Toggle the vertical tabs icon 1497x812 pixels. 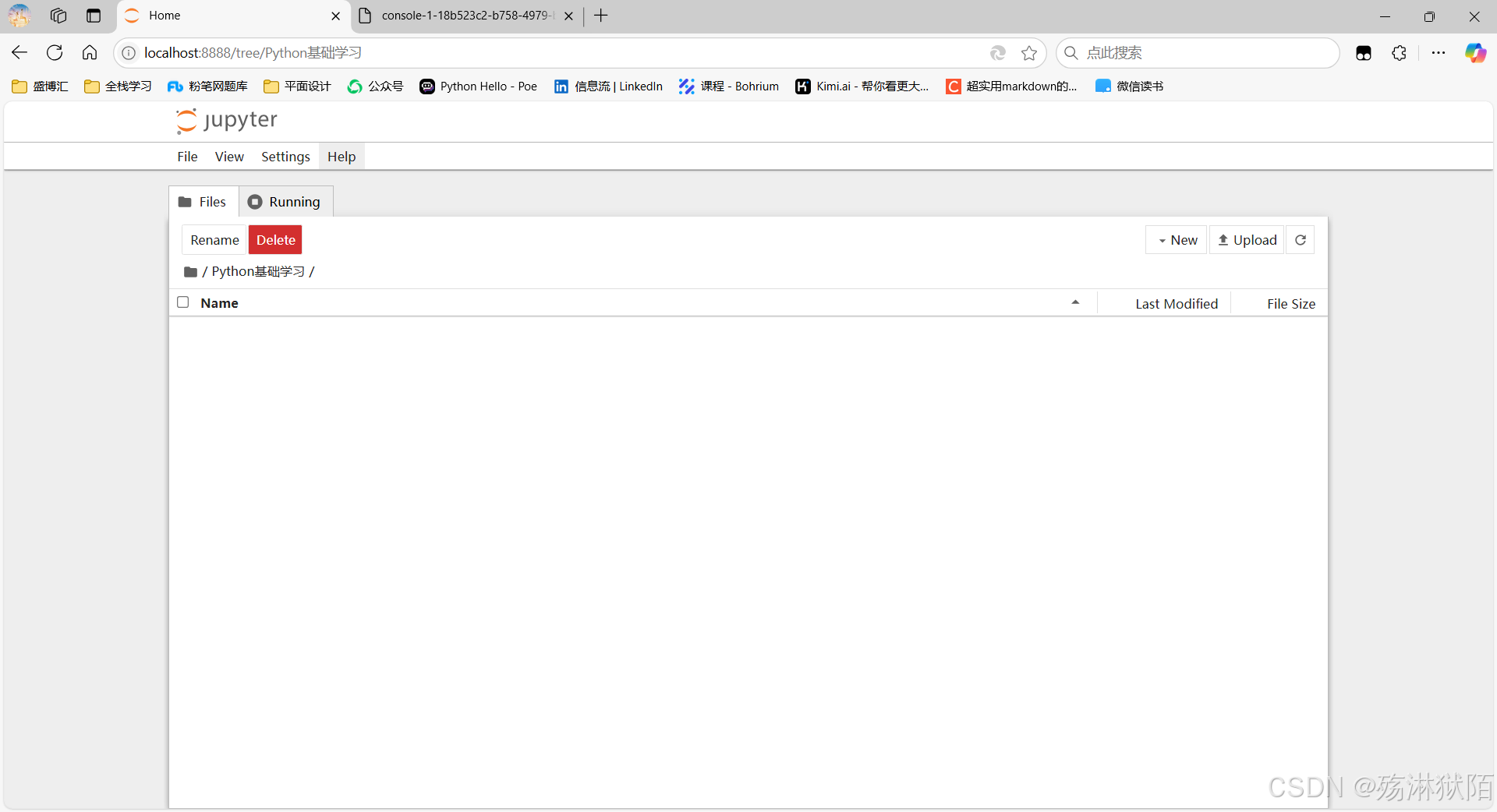coord(94,16)
